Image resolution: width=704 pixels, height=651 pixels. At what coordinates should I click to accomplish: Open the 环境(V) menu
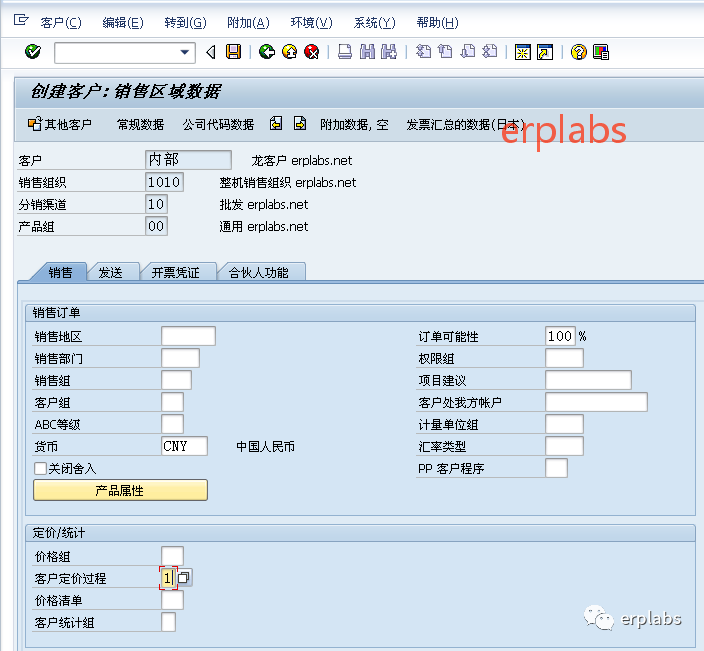tap(311, 22)
